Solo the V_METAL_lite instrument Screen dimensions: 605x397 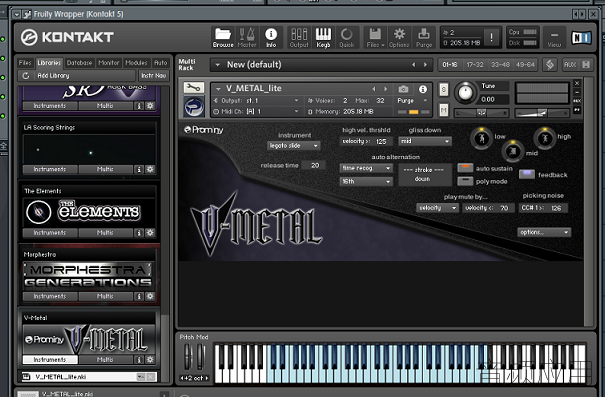pyautogui.click(x=444, y=90)
